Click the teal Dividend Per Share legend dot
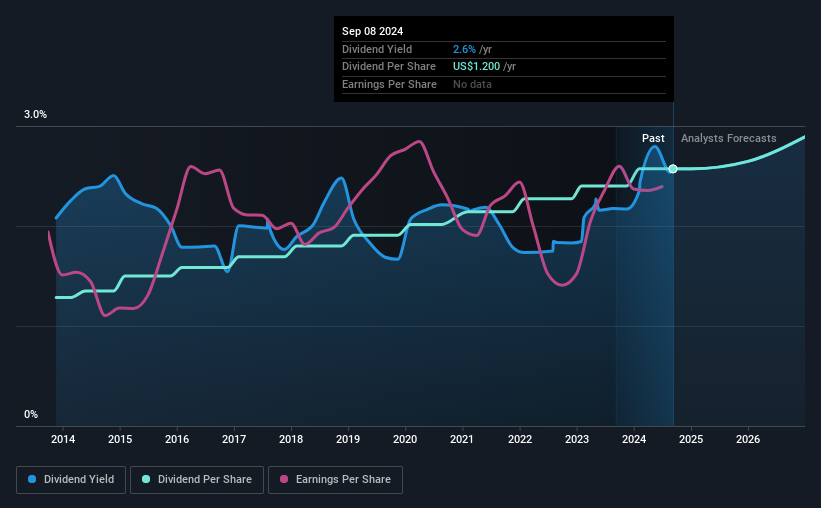Image resolution: width=821 pixels, height=508 pixels. pyautogui.click(x=146, y=479)
